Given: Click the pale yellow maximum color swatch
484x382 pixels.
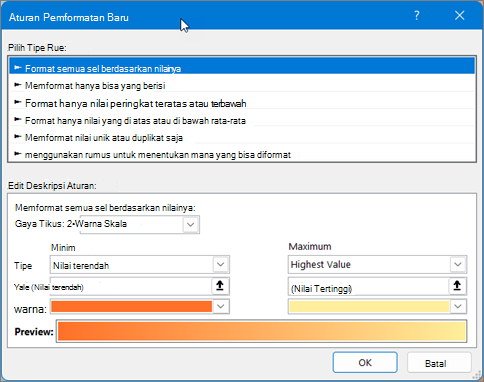Looking at the screenshot, I should pyautogui.click(x=369, y=306).
